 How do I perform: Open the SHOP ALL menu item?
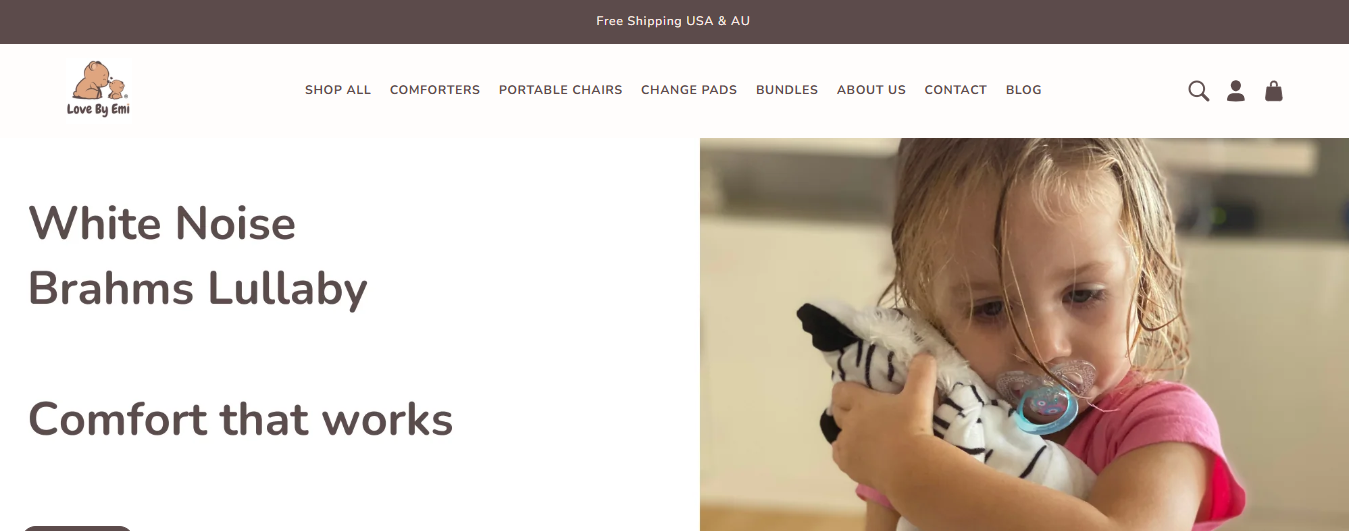click(x=338, y=90)
